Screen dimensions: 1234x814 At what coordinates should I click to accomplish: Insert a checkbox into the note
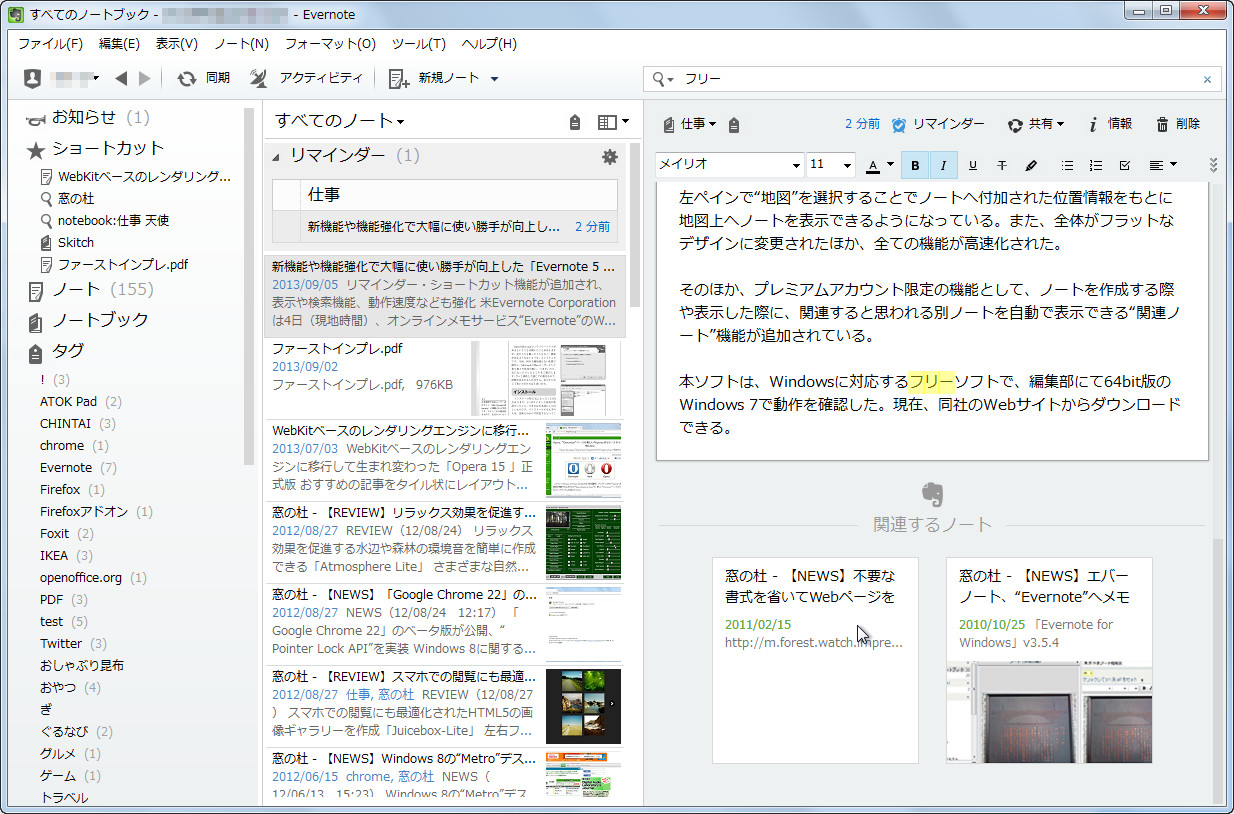tap(1124, 165)
